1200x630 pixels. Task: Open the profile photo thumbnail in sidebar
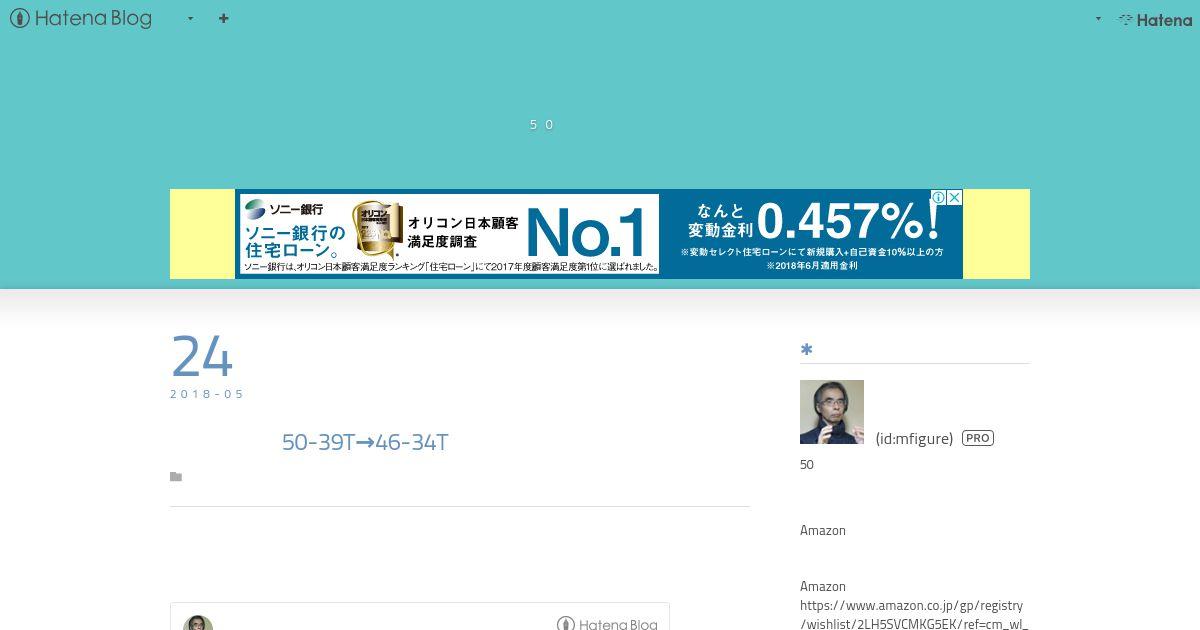click(x=832, y=412)
